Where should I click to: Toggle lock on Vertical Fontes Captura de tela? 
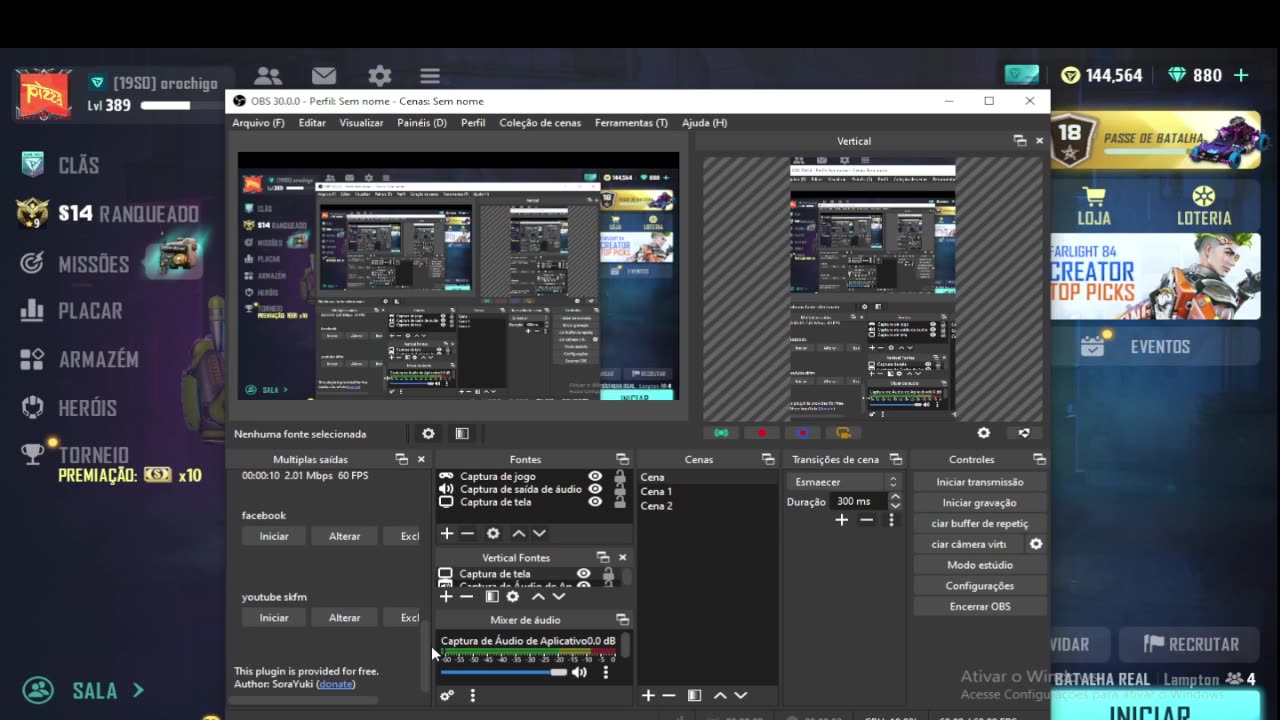(608, 574)
